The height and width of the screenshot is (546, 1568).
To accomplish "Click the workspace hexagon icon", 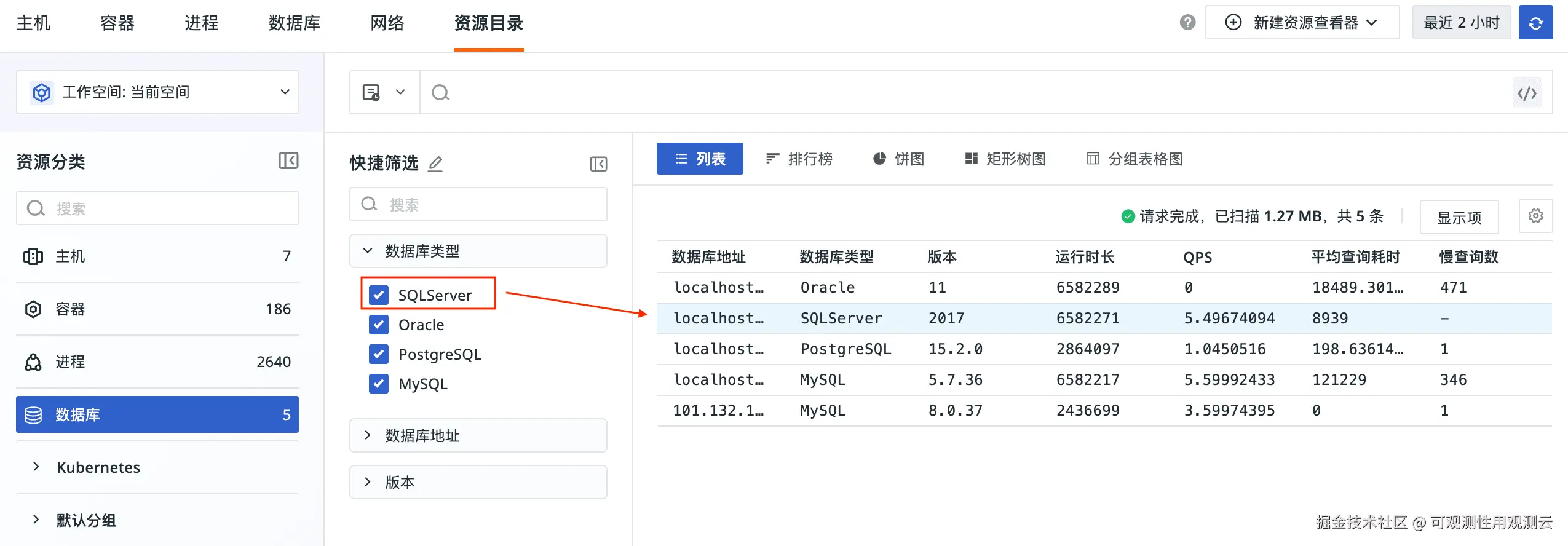I will pyautogui.click(x=41, y=93).
